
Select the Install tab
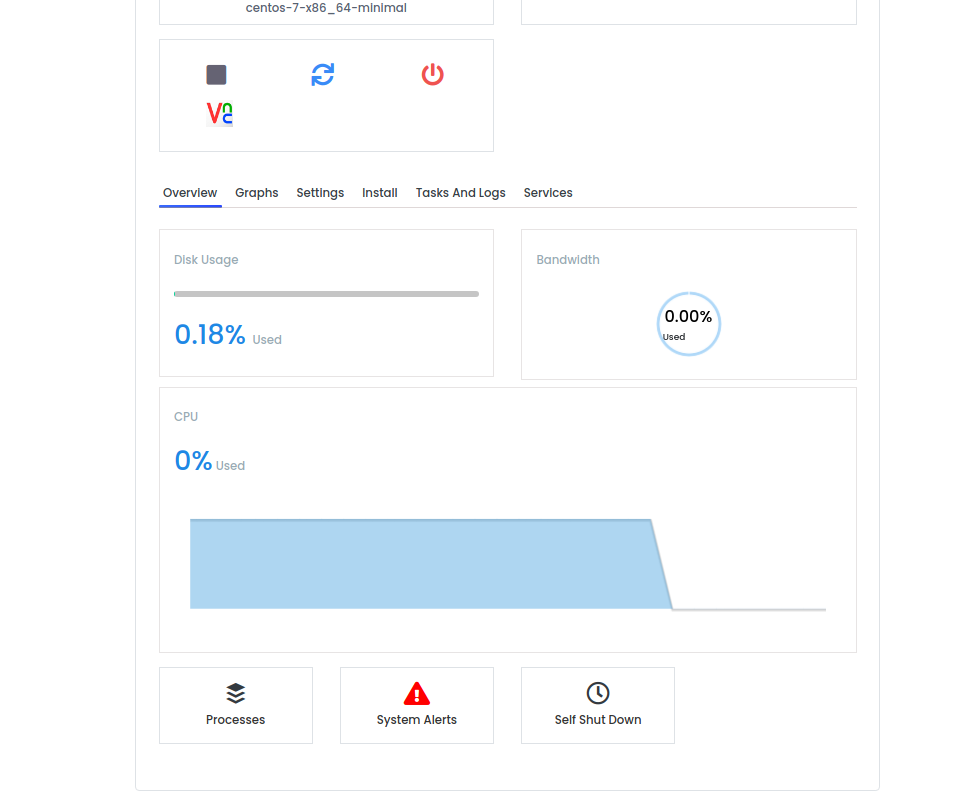point(380,193)
